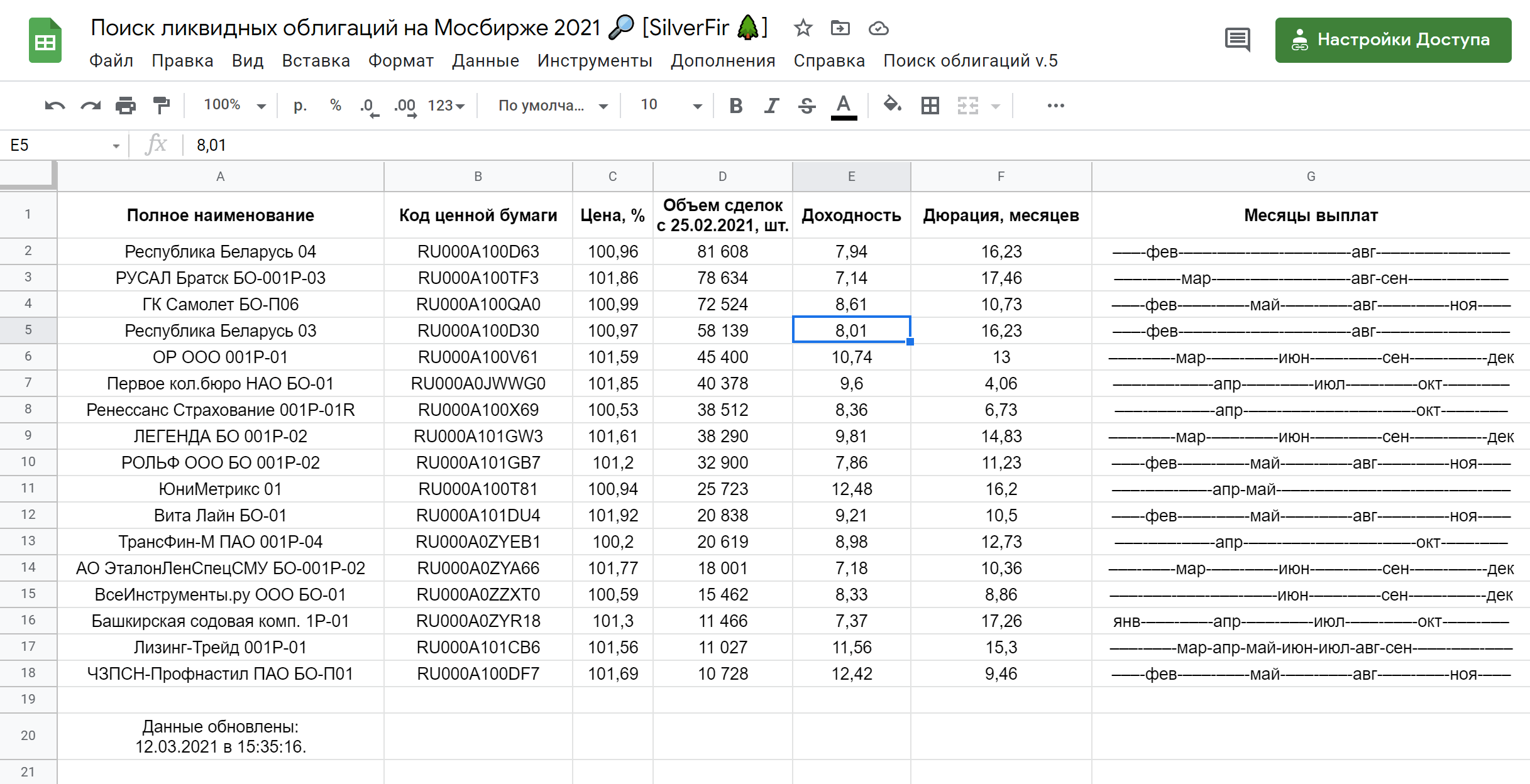Open the Google Sheets home icon

45,41
